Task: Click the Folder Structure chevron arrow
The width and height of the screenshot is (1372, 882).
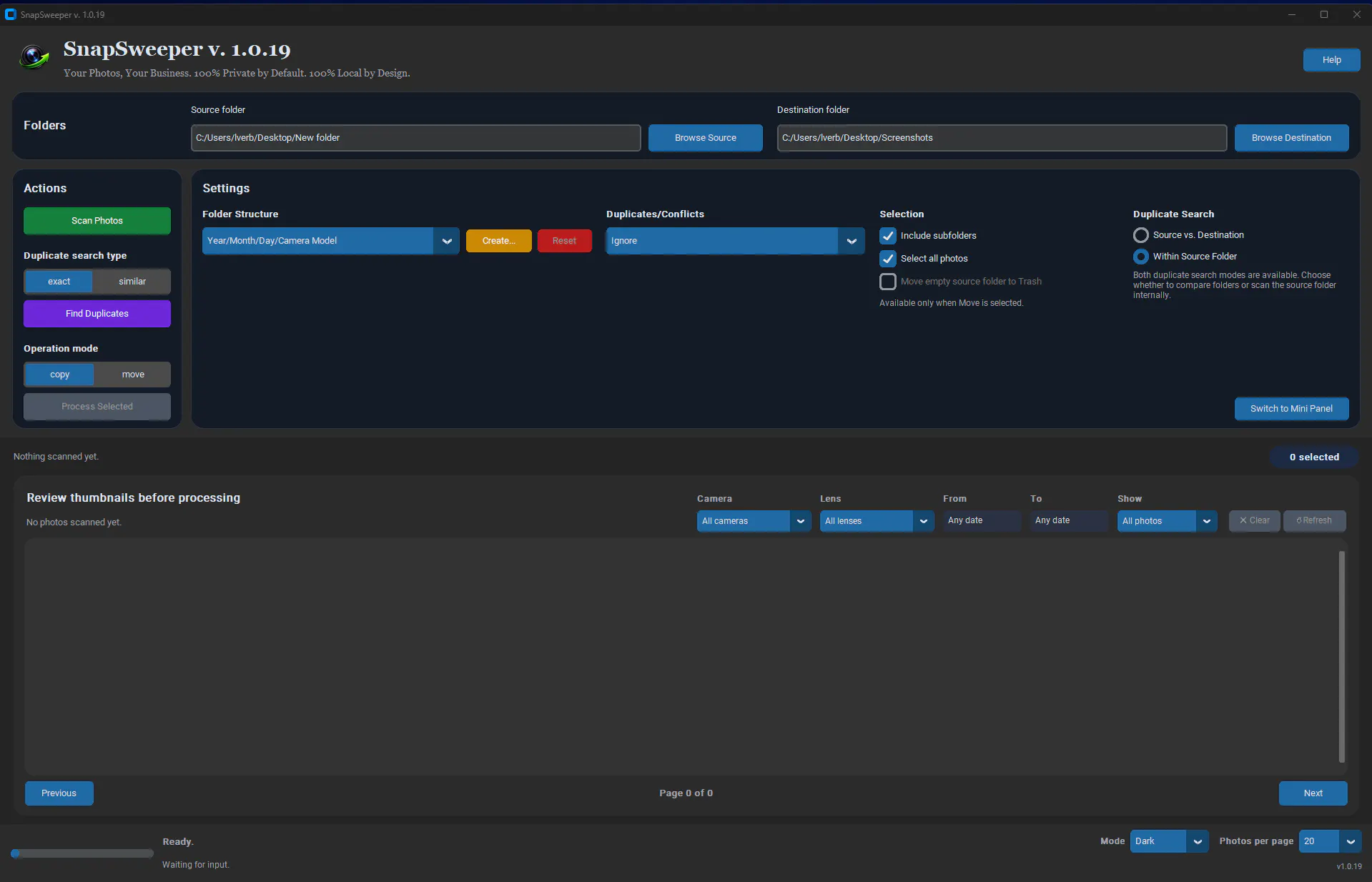Action: (x=447, y=241)
